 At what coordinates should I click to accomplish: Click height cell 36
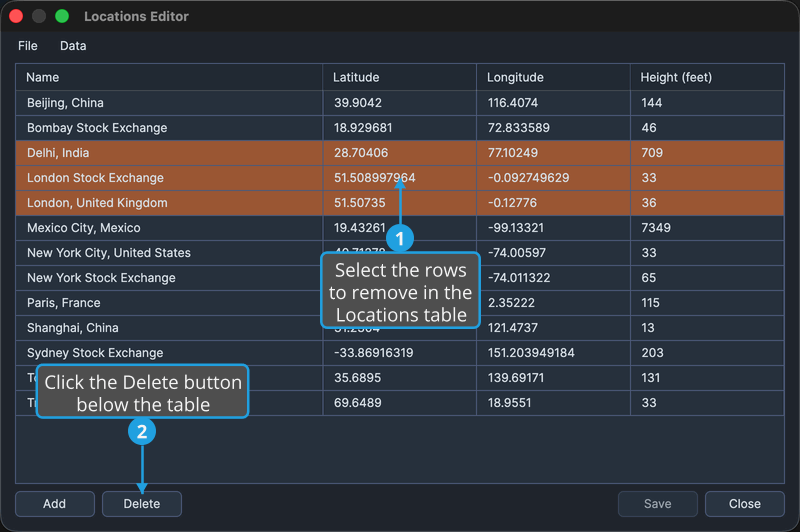707,202
